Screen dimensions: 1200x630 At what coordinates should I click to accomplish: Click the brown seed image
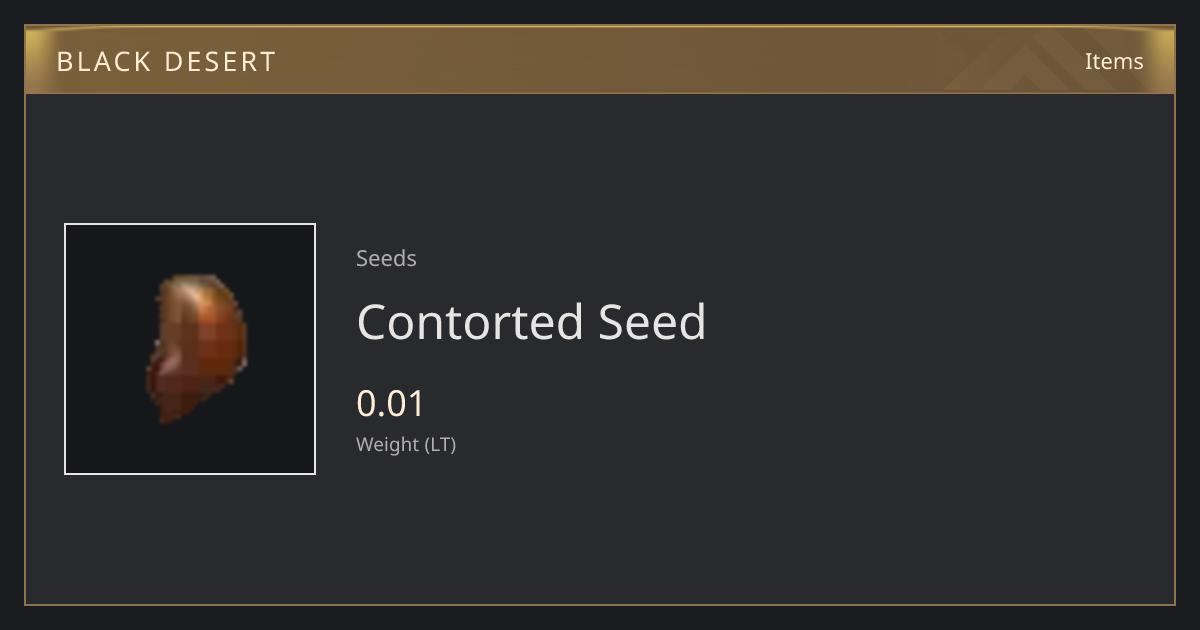[197, 347]
